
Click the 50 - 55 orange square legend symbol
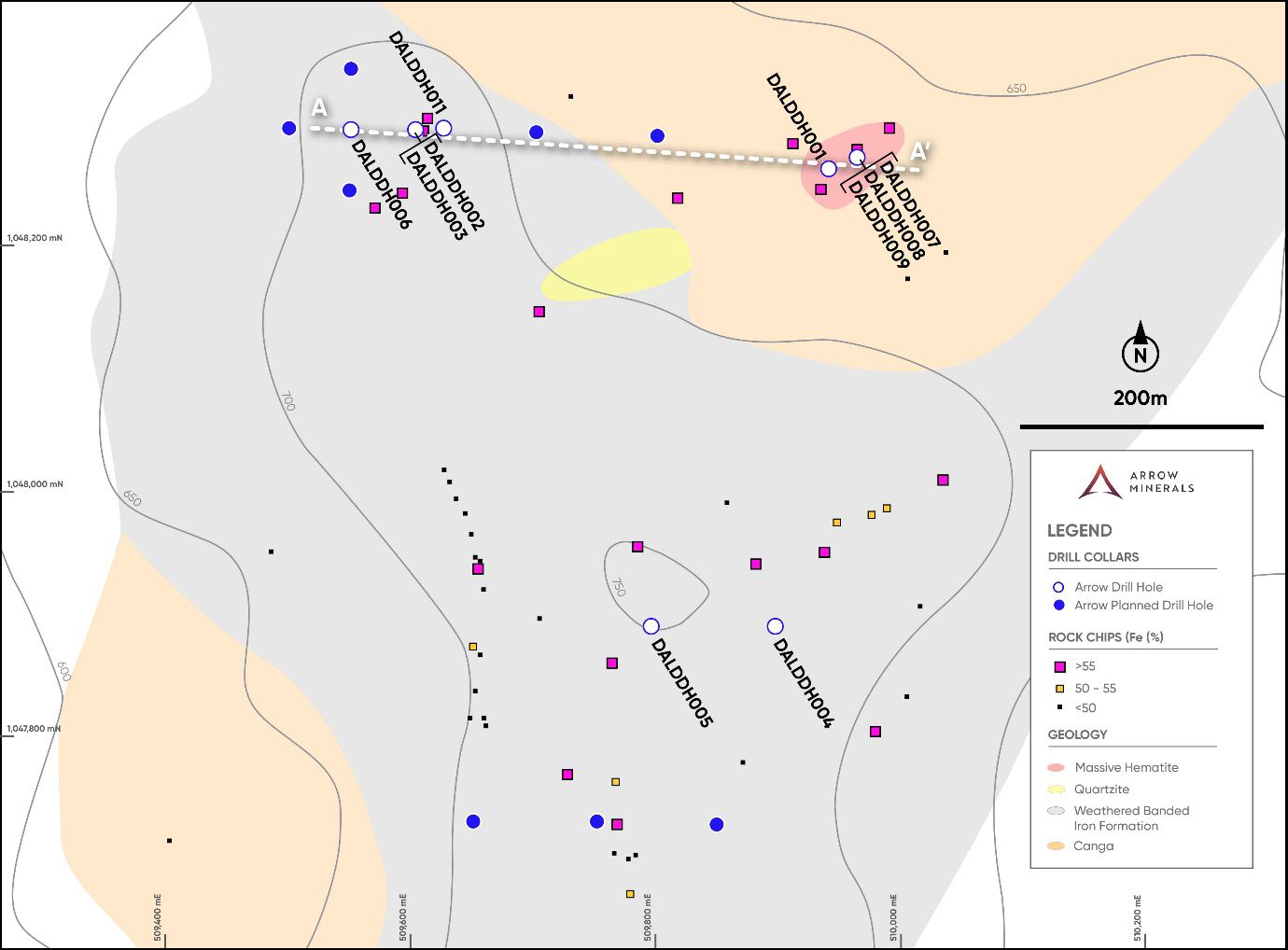(1059, 689)
